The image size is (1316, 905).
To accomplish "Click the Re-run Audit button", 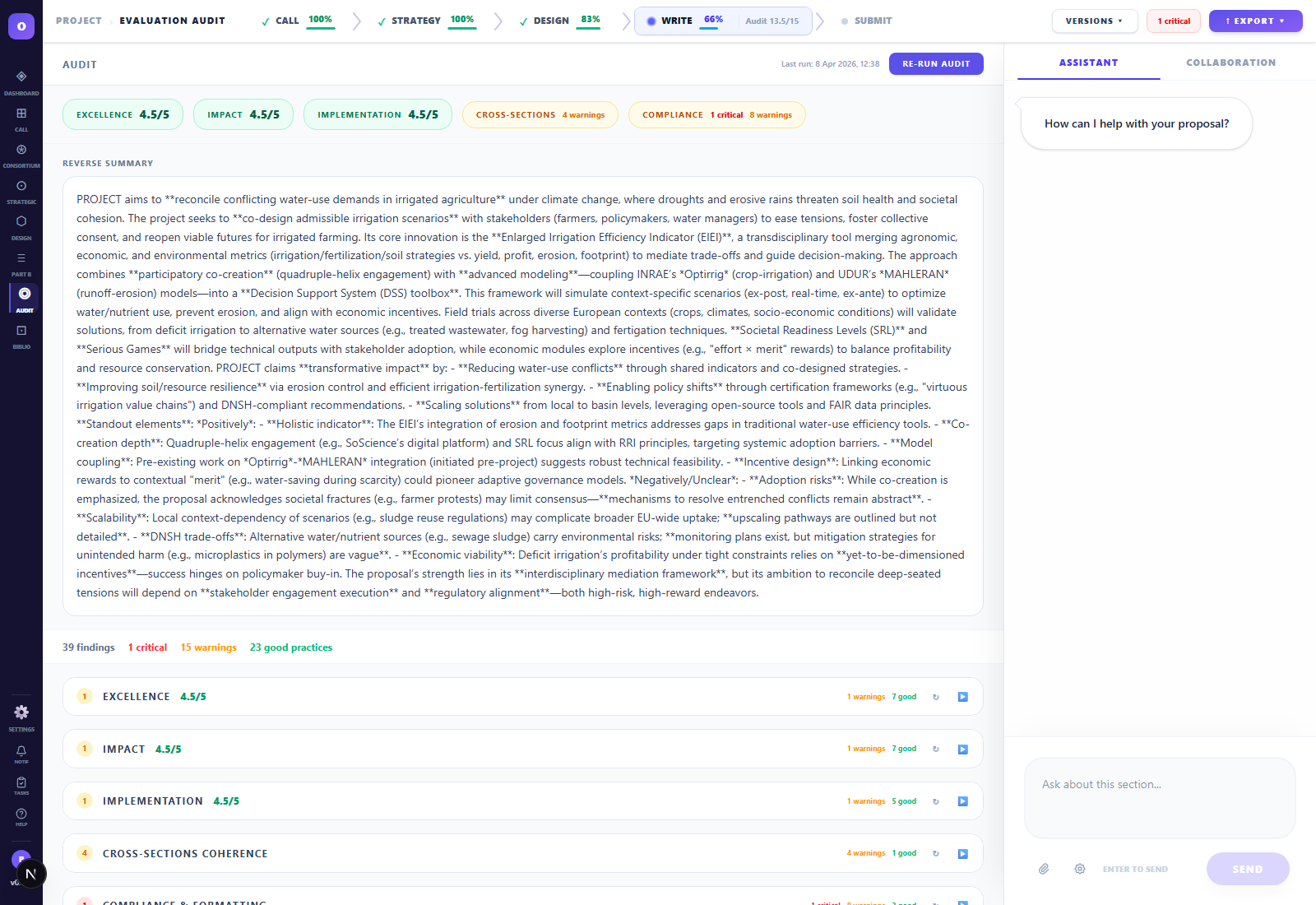I will [x=936, y=64].
